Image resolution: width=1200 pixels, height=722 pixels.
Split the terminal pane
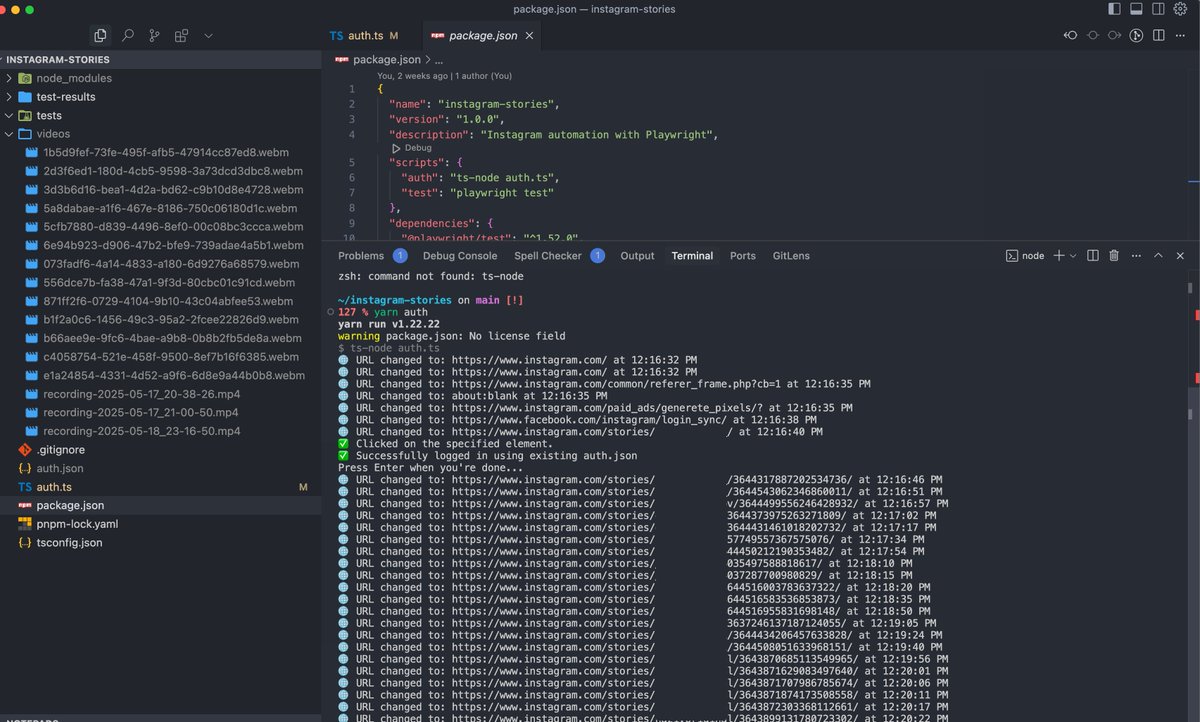[x=1093, y=256]
